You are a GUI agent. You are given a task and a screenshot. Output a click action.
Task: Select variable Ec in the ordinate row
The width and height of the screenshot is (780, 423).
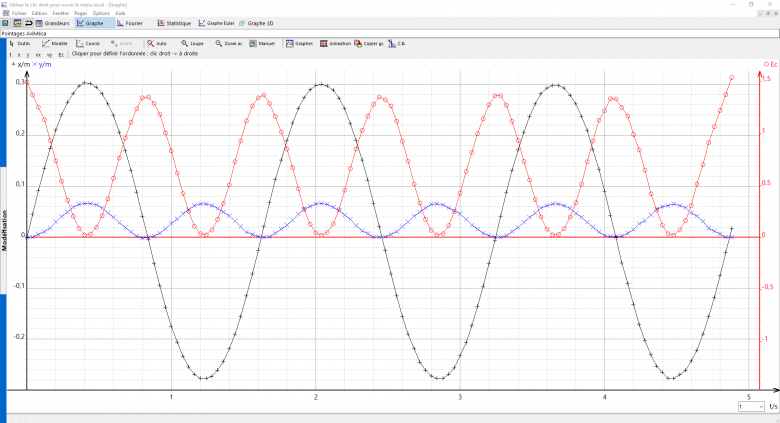(x=61, y=55)
